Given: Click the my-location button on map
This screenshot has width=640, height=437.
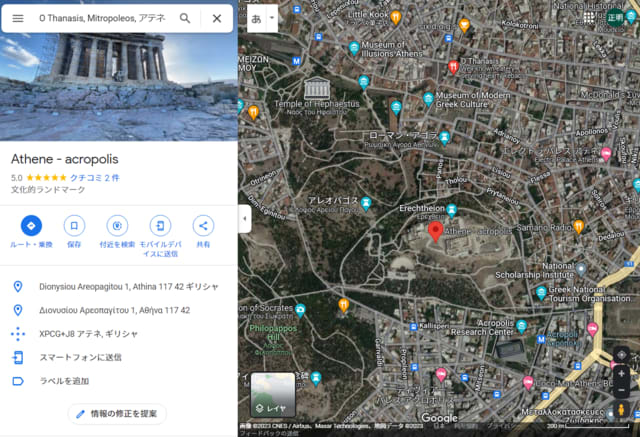Looking at the screenshot, I should point(621,355).
